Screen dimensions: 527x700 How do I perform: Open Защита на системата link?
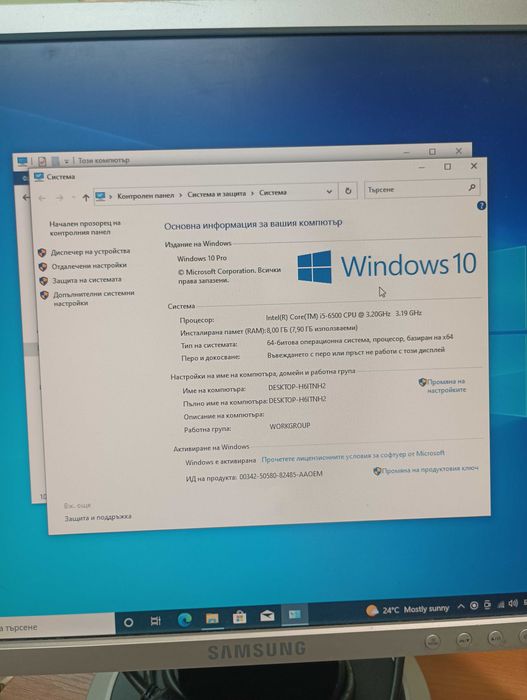(x=87, y=280)
